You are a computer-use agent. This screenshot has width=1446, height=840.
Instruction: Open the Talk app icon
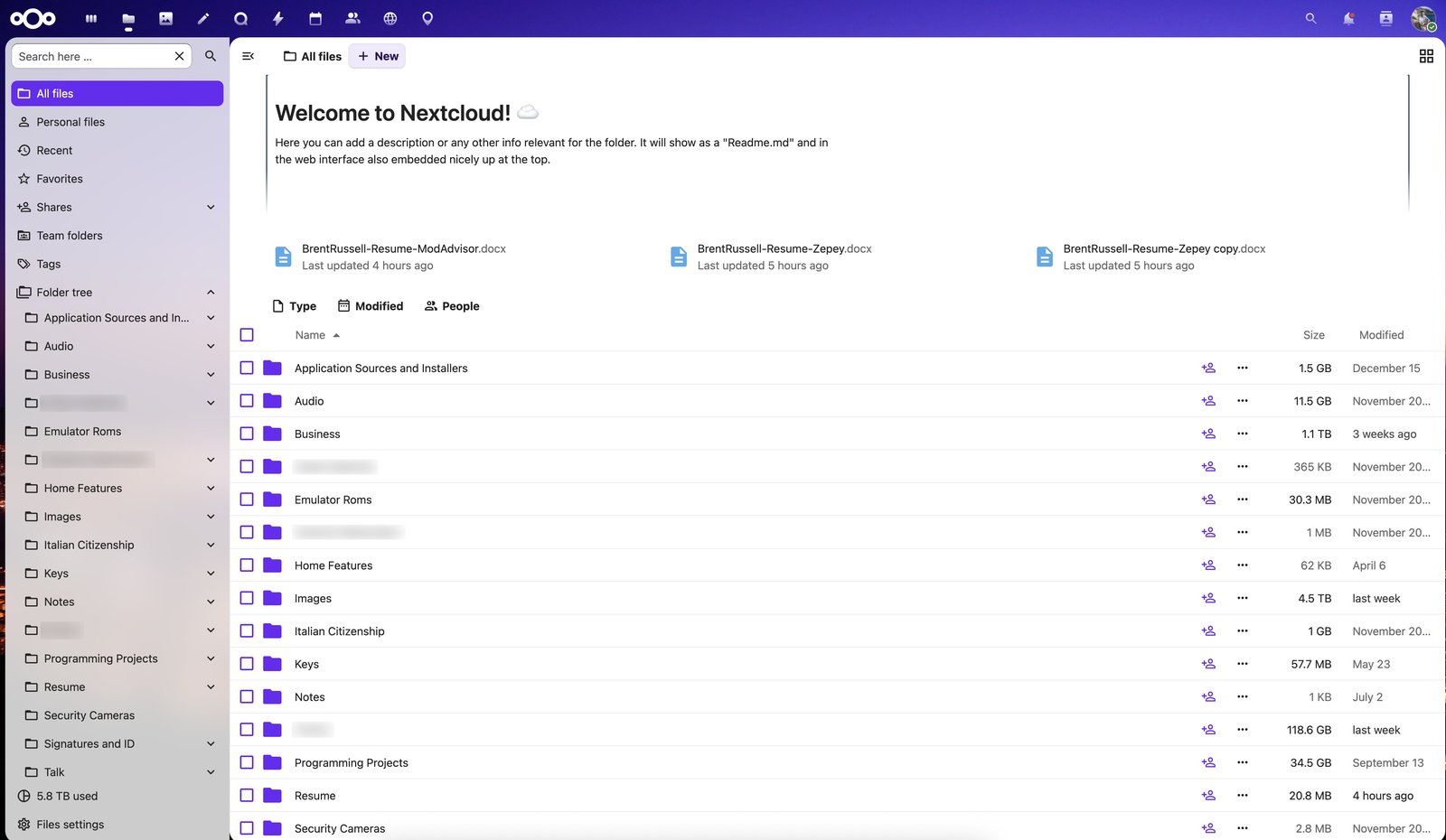(240, 18)
